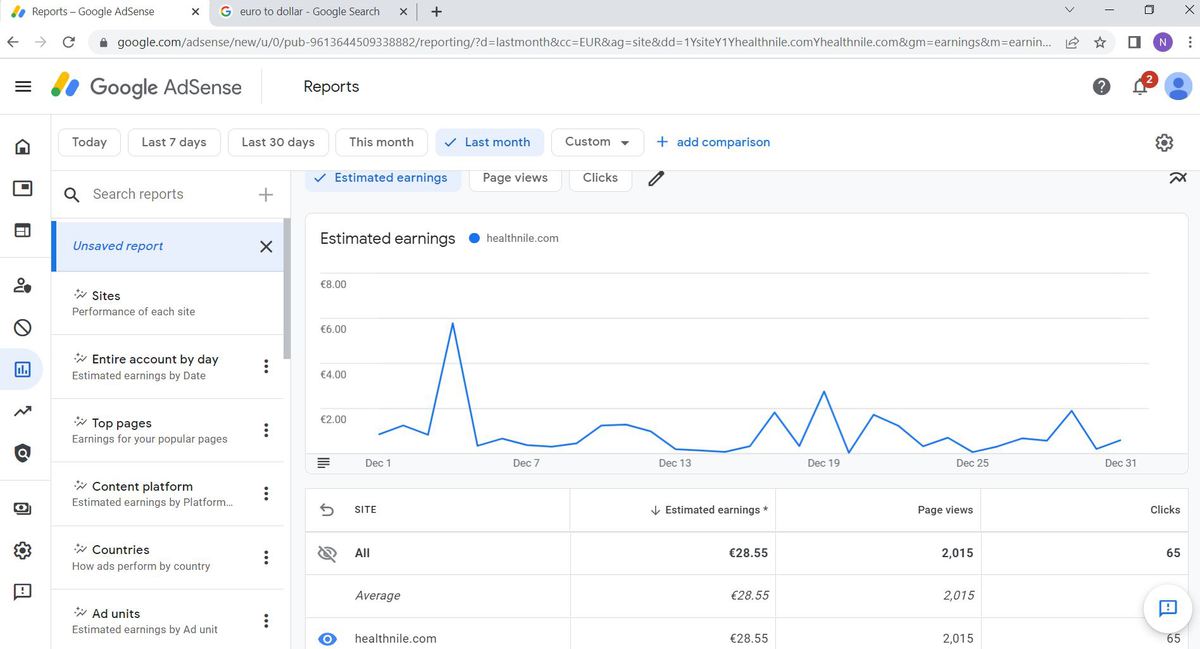1200x649 pixels.
Task: Open Feedback icon at sidebar bottom
Action: point(22,591)
